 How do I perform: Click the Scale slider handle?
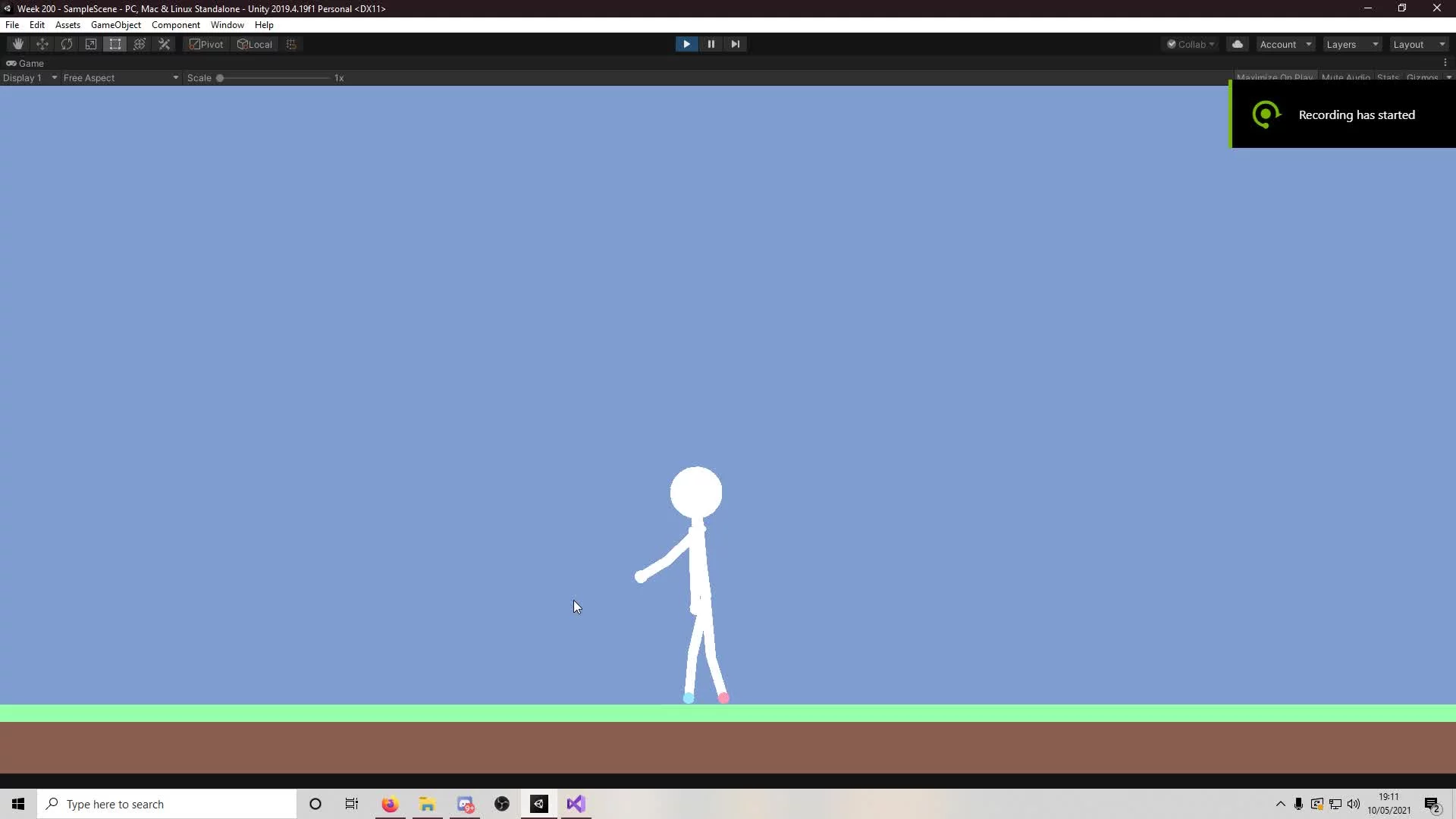220,77
